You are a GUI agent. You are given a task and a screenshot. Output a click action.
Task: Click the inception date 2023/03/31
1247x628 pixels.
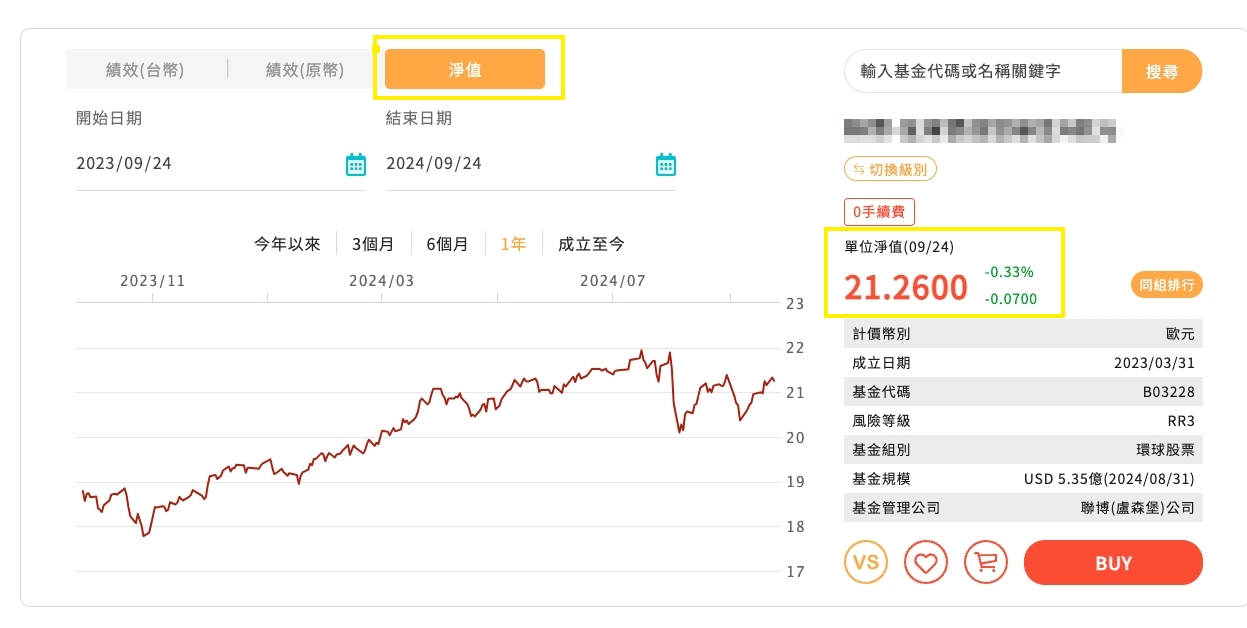pyautogui.click(x=1154, y=363)
